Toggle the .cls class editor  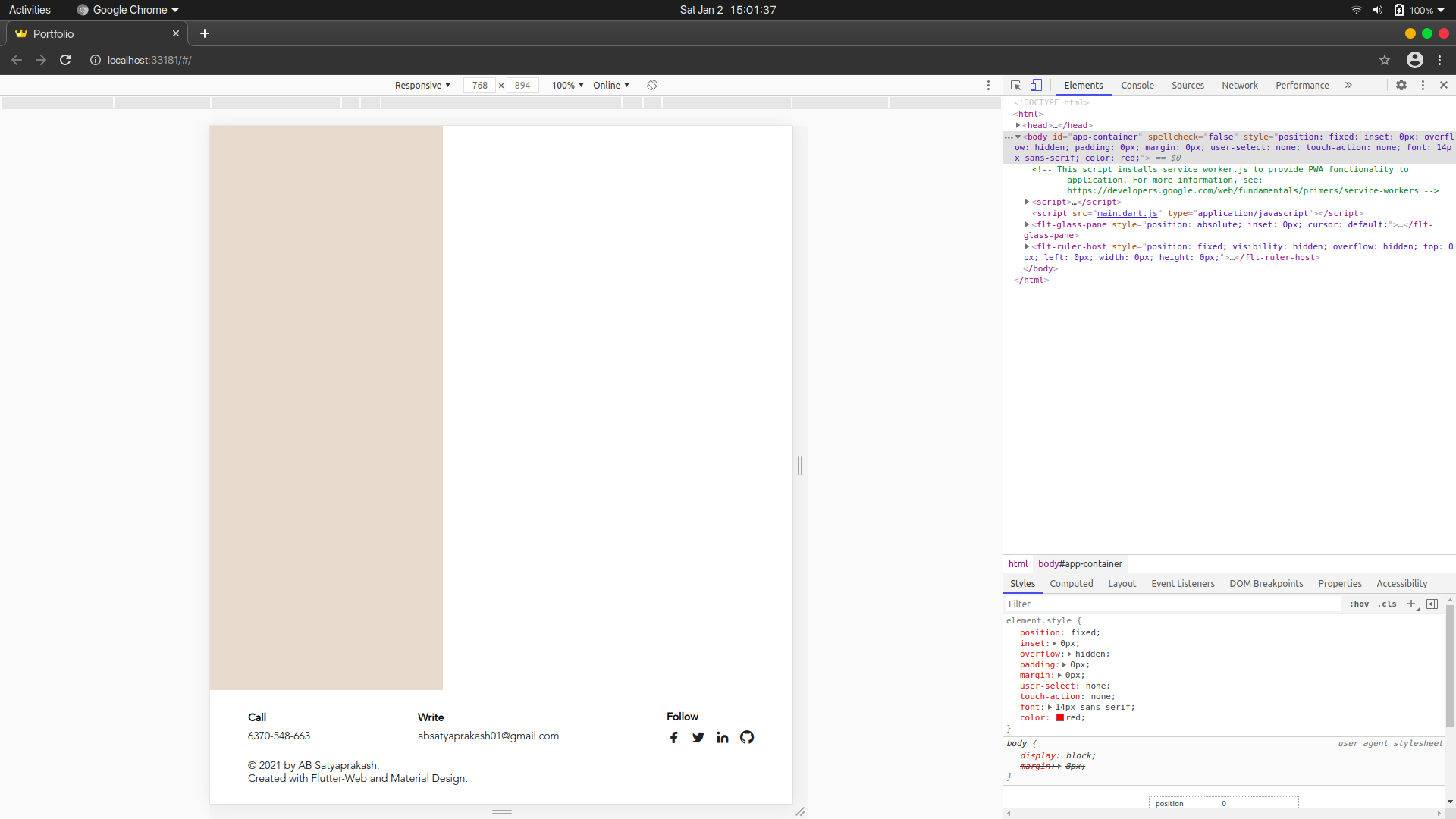pyautogui.click(x=1387, y=604)
